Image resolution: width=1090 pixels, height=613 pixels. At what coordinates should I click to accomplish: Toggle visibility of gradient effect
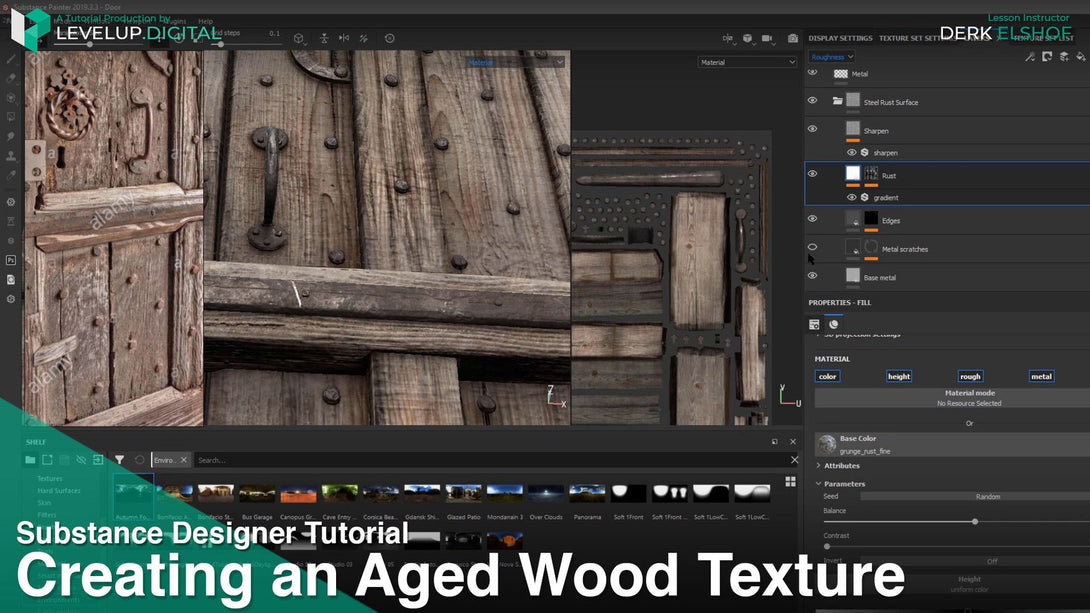tap(851, 197)
